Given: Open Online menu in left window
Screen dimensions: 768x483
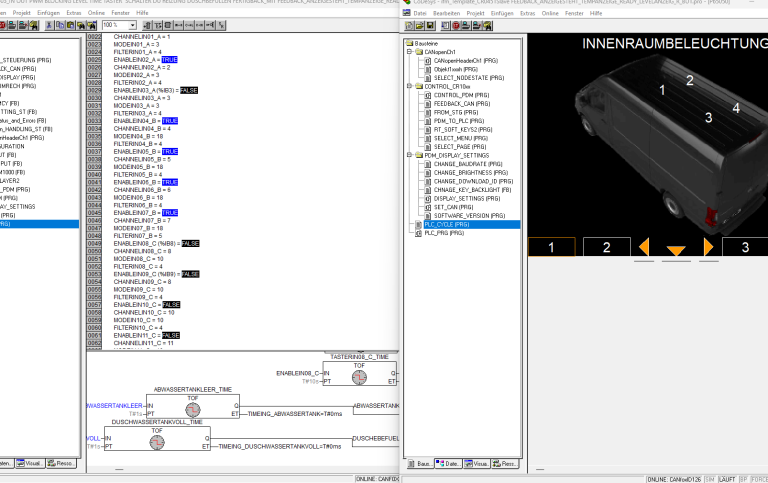Looking at the screenshot, I should click(96, 13).
